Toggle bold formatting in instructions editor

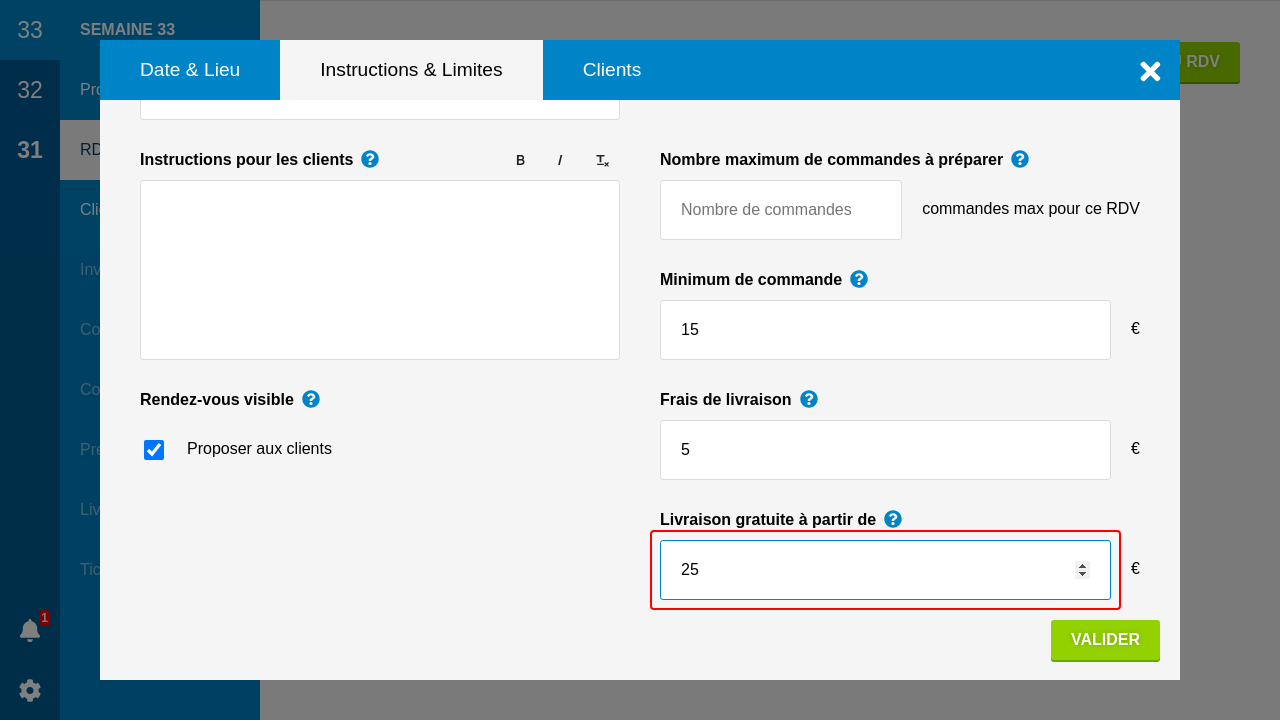(520, 160)
